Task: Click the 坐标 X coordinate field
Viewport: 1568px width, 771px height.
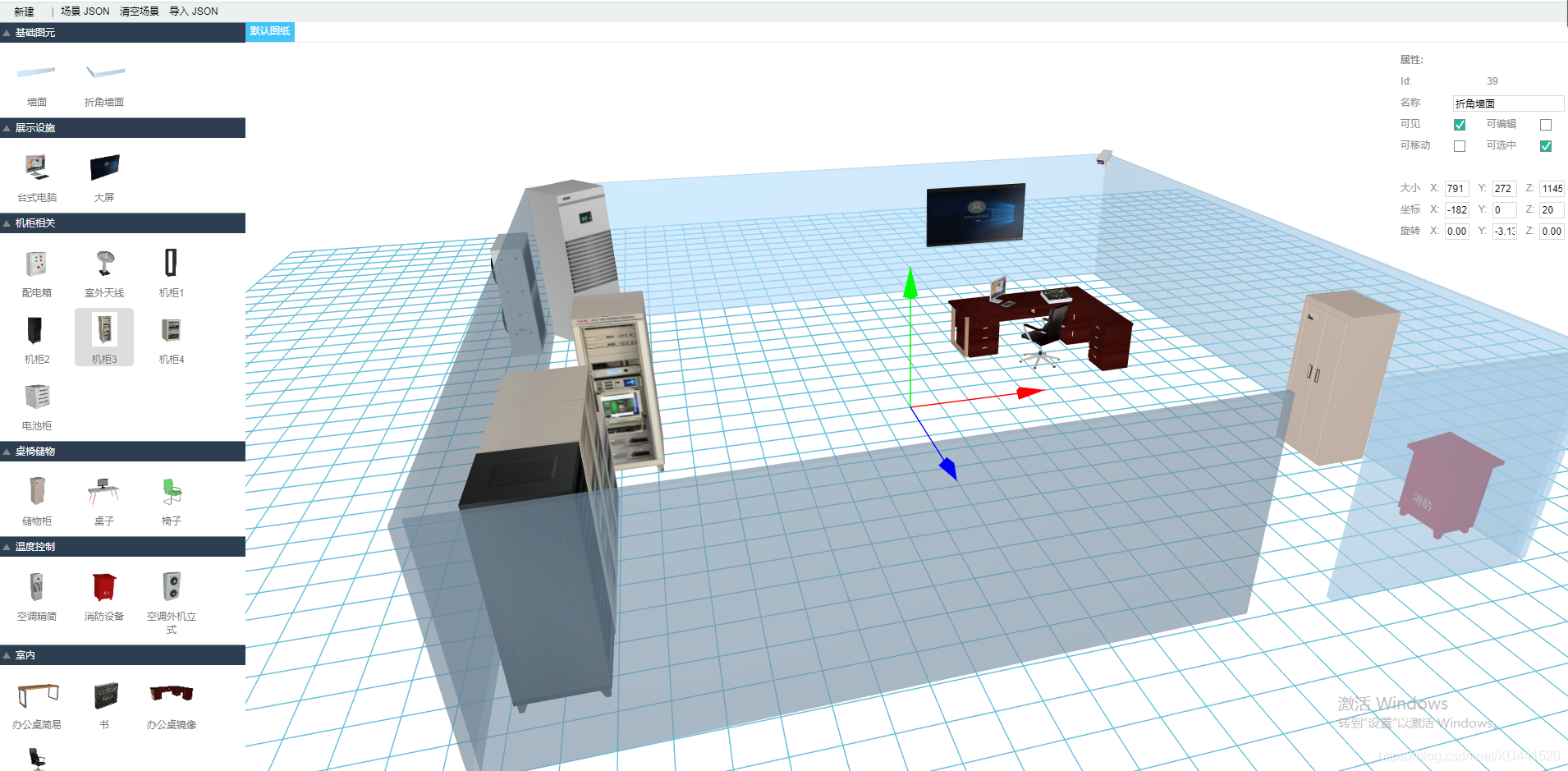Action: (1457, 210)
